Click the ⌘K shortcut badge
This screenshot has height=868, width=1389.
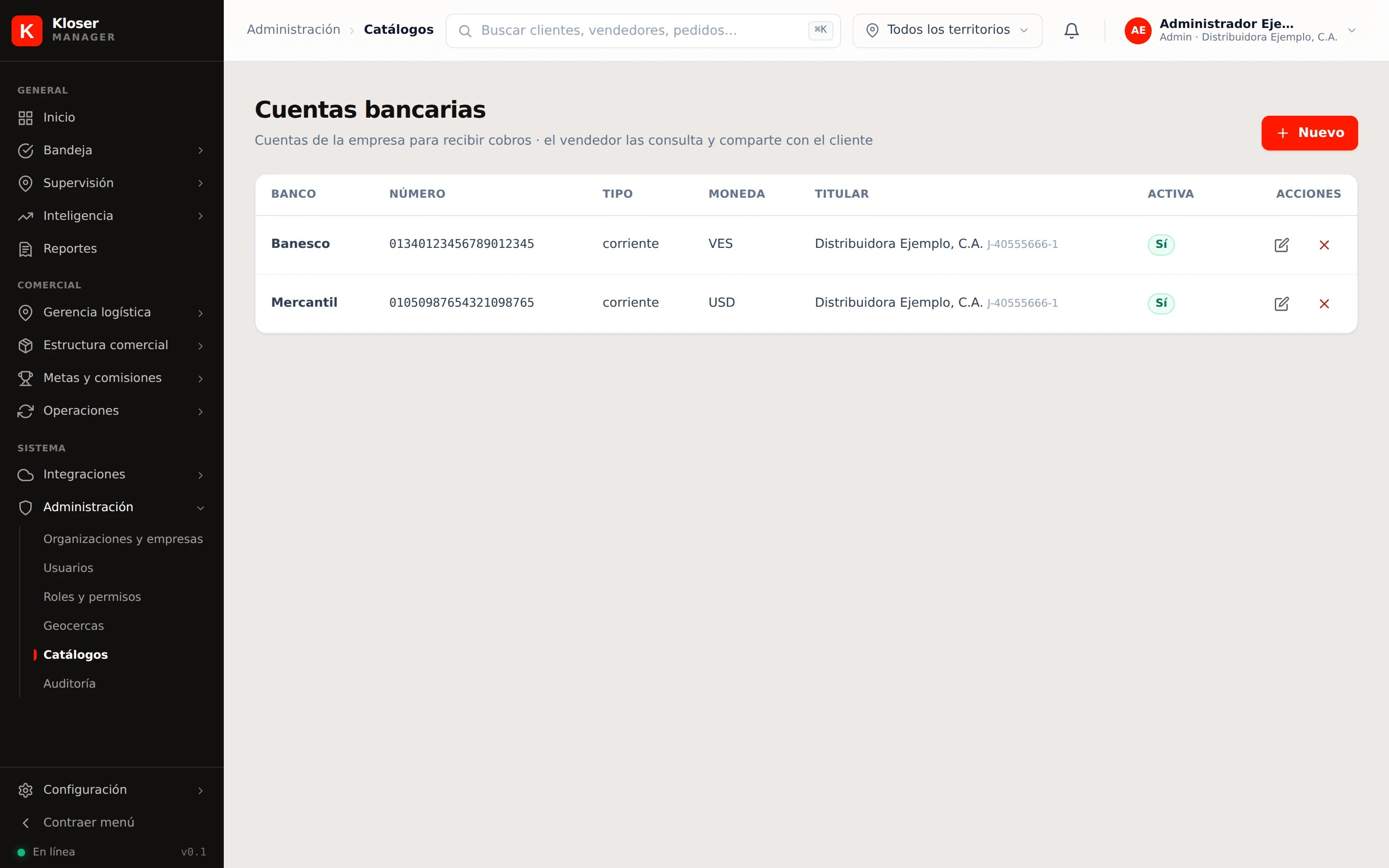tap(820, 30)
